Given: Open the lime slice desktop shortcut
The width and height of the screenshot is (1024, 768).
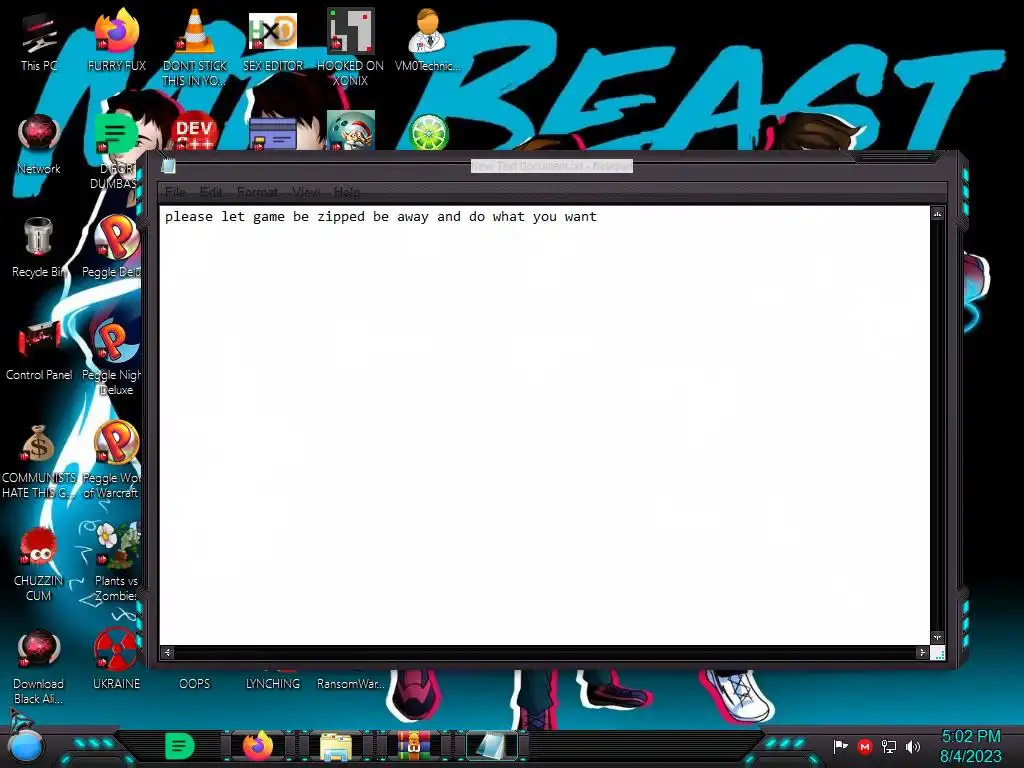Looking at the screenshot, I should coord(428,133).
